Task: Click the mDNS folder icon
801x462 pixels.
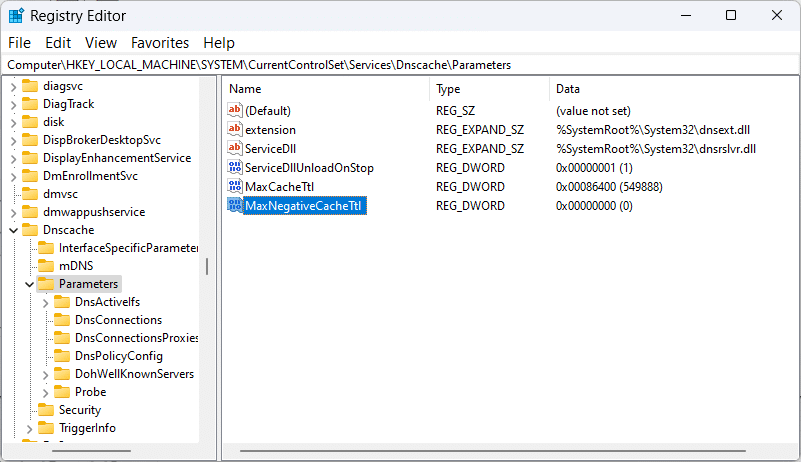Action: pos(46,266)
